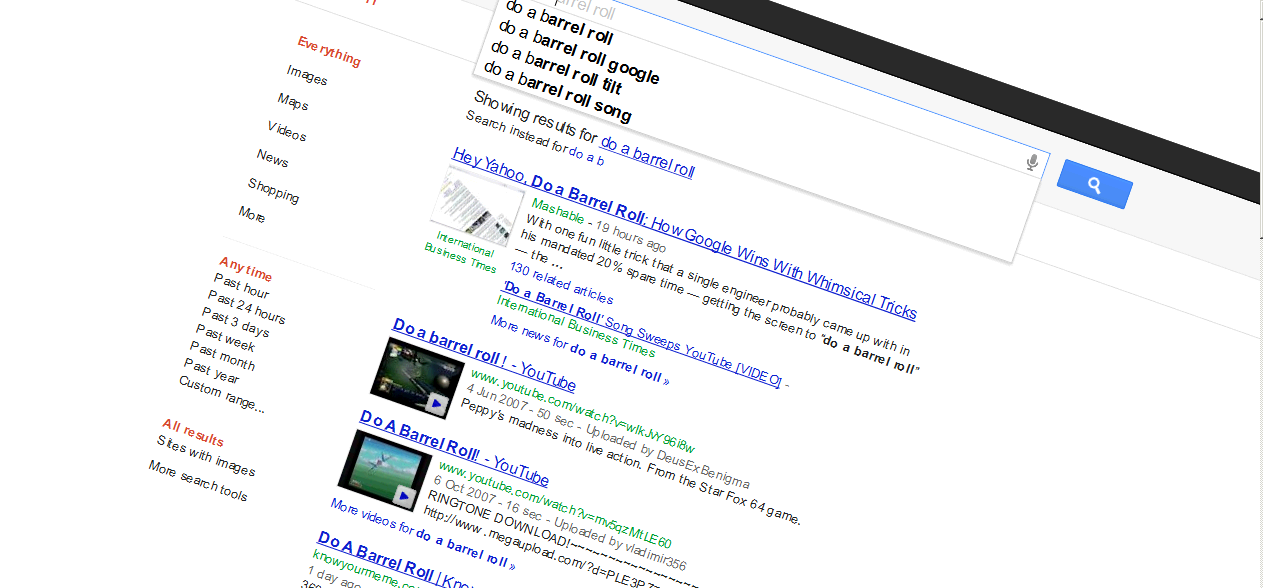Screen dimensions: 1263x588
Task: Click the blue magnifier search button
Action: [1095, 184]
